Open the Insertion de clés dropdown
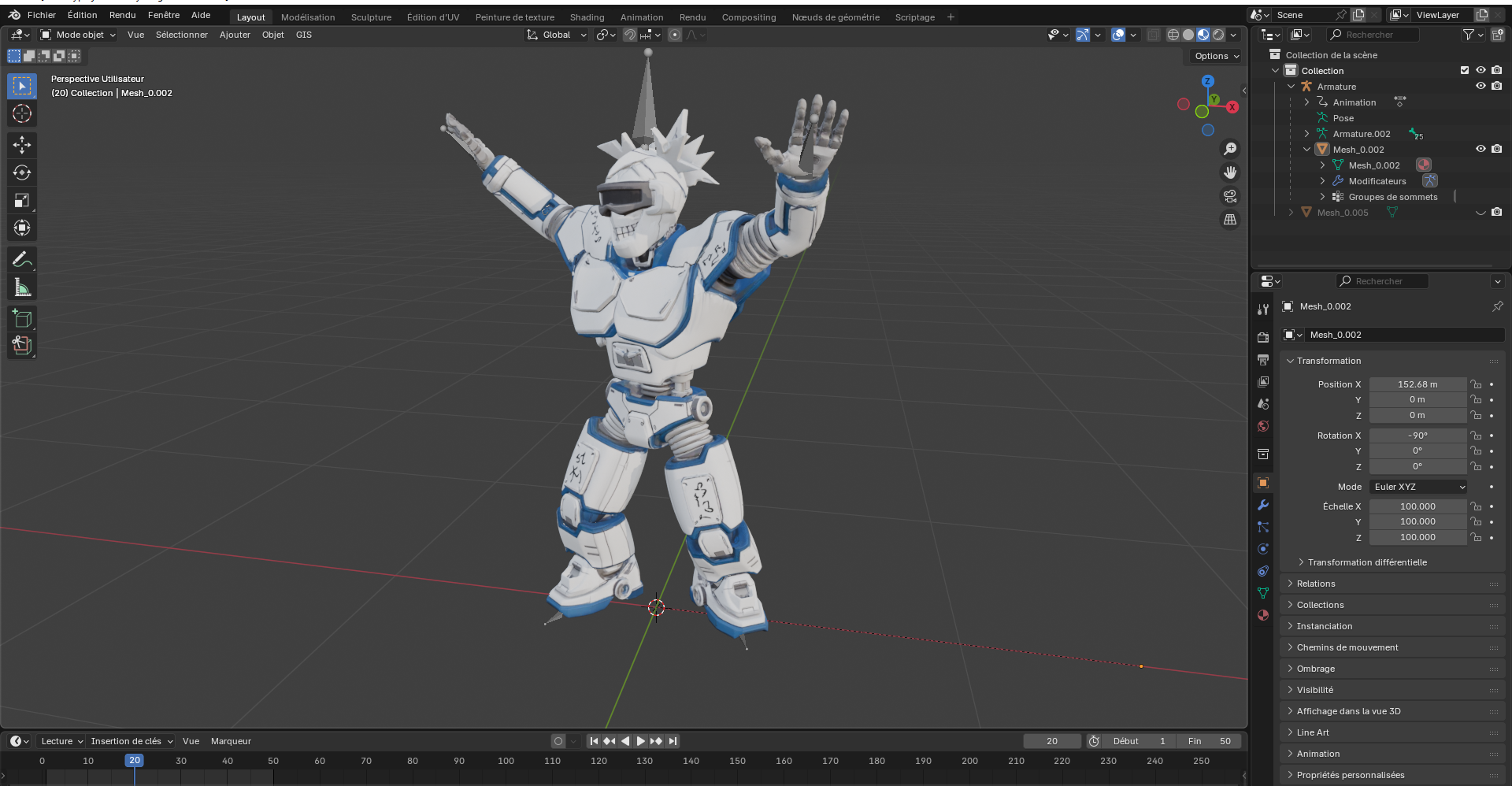Screen dimensions: 1512x786 tap(132, 741)
